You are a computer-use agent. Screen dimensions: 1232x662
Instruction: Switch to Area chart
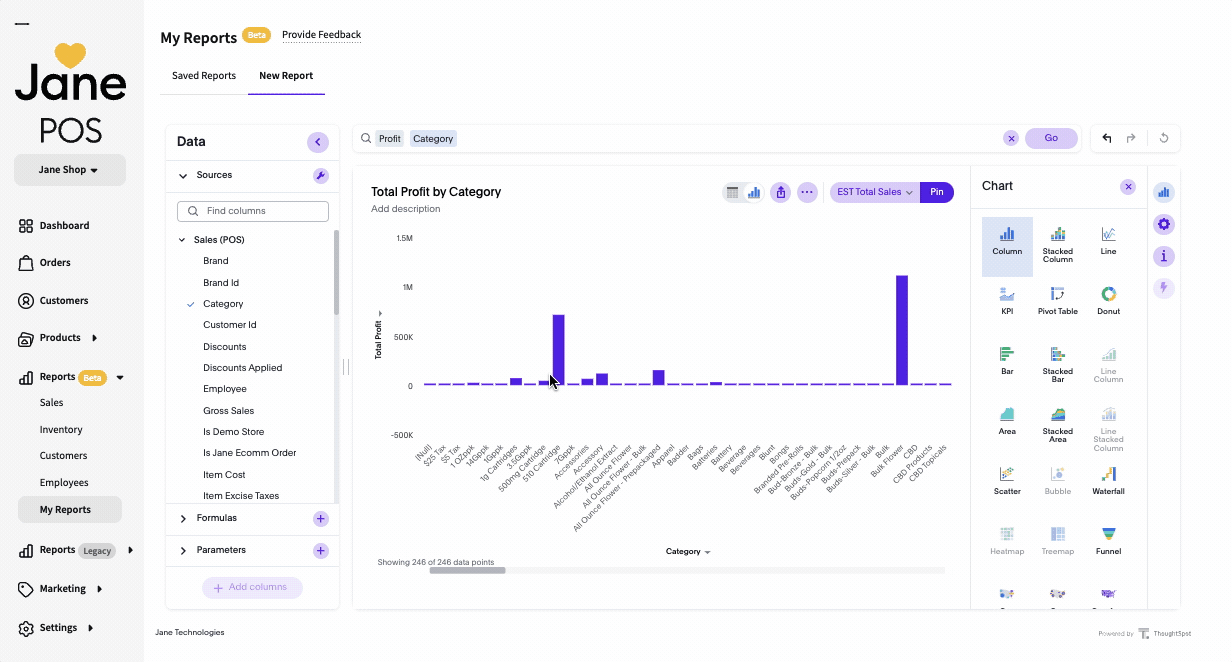coord(1007,422)
